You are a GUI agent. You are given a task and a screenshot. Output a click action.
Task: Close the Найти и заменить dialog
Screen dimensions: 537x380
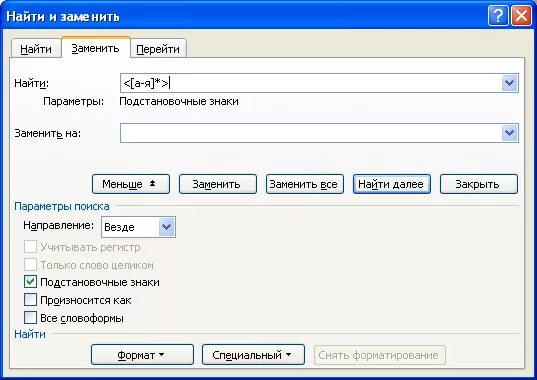pyautogui.click(x=521, y=16)
